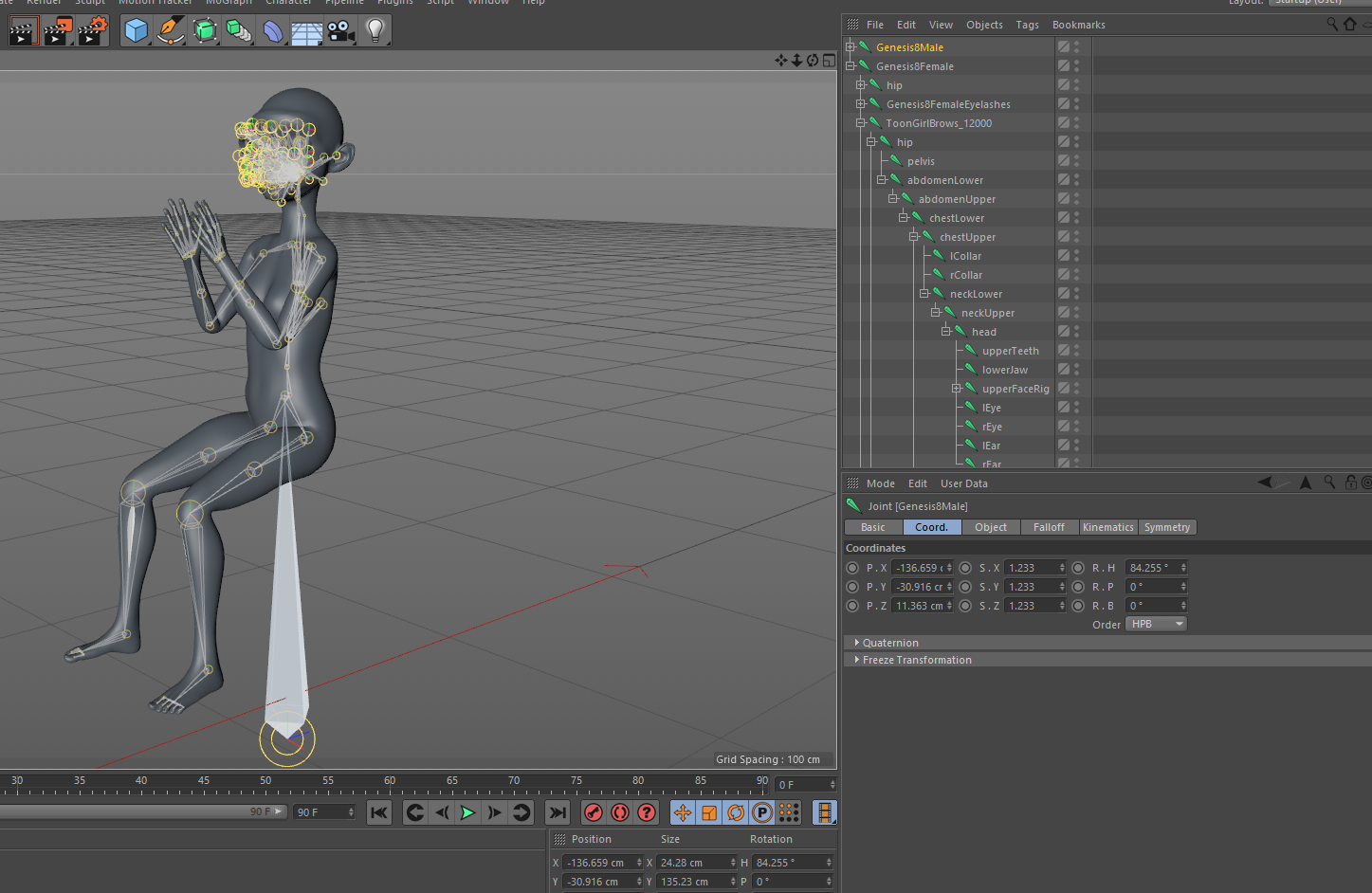Click the Floor environment icon in toolbar
1372x893 pixels.
click(x=307, y=31)
